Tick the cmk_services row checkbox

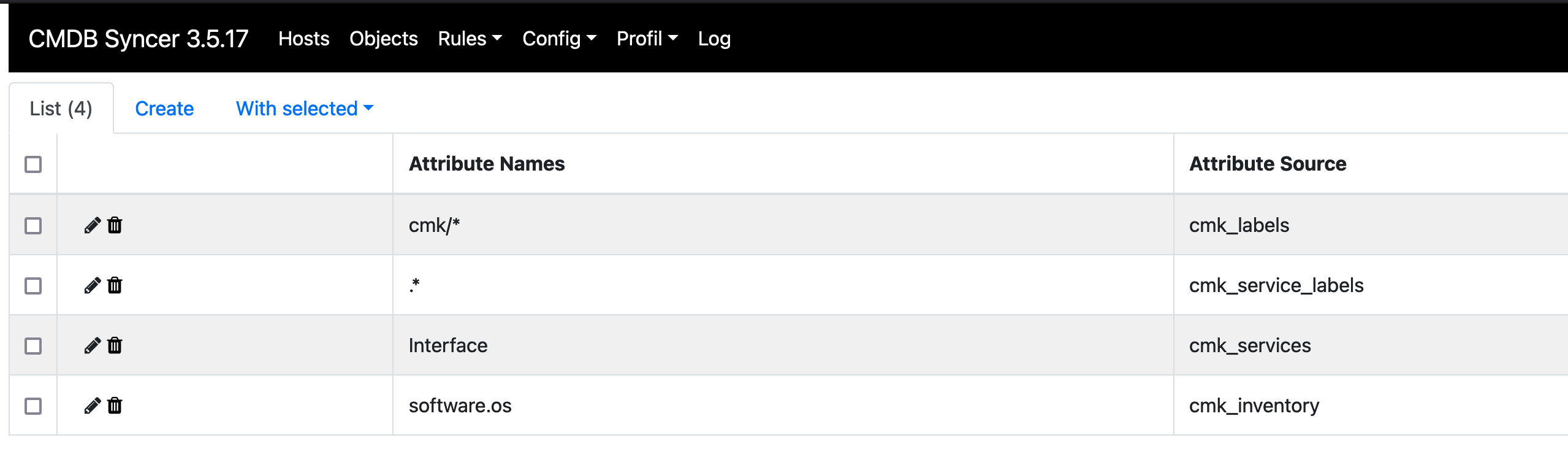(33, 346)
